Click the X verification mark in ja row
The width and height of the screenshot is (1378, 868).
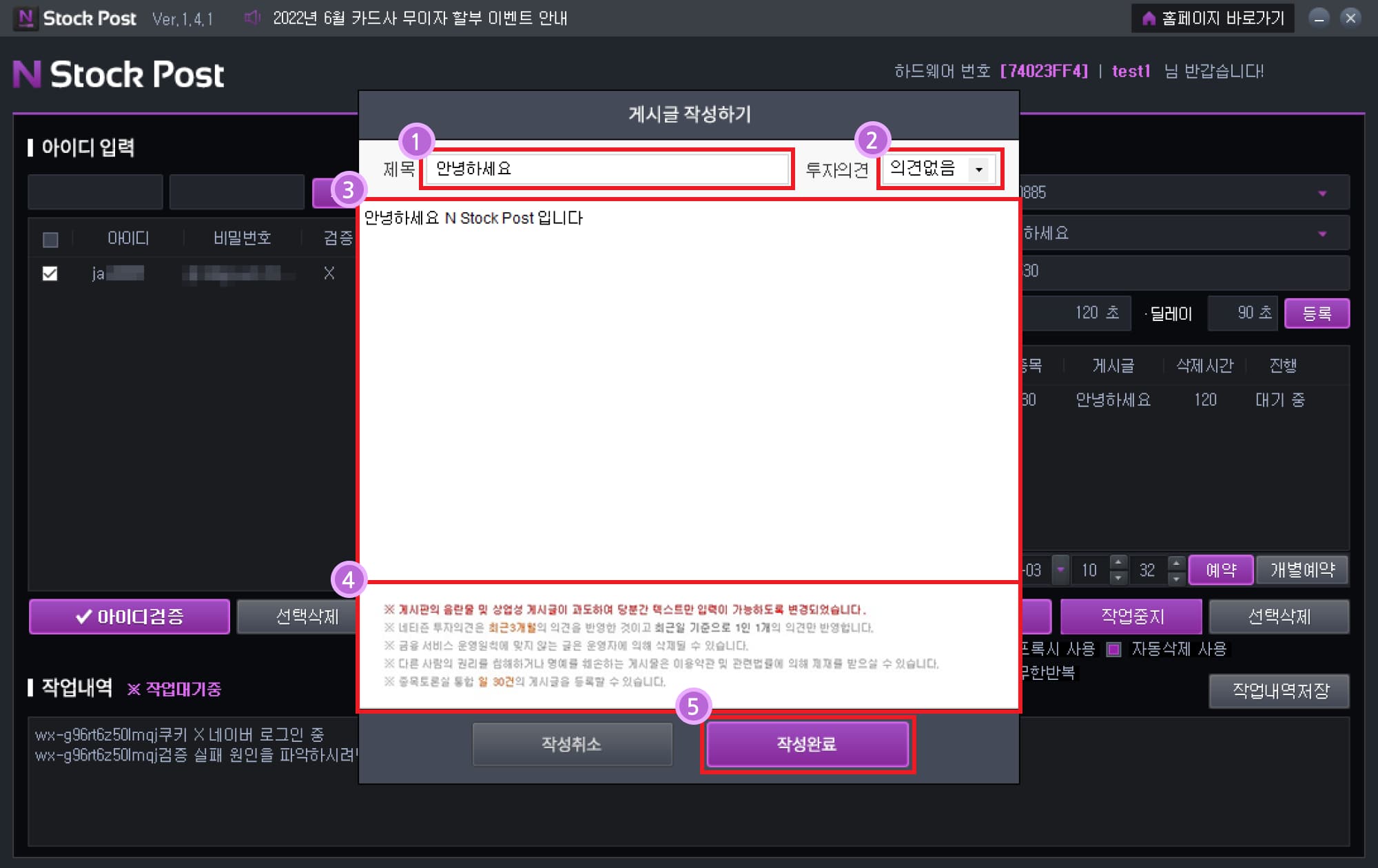[329, 273]
